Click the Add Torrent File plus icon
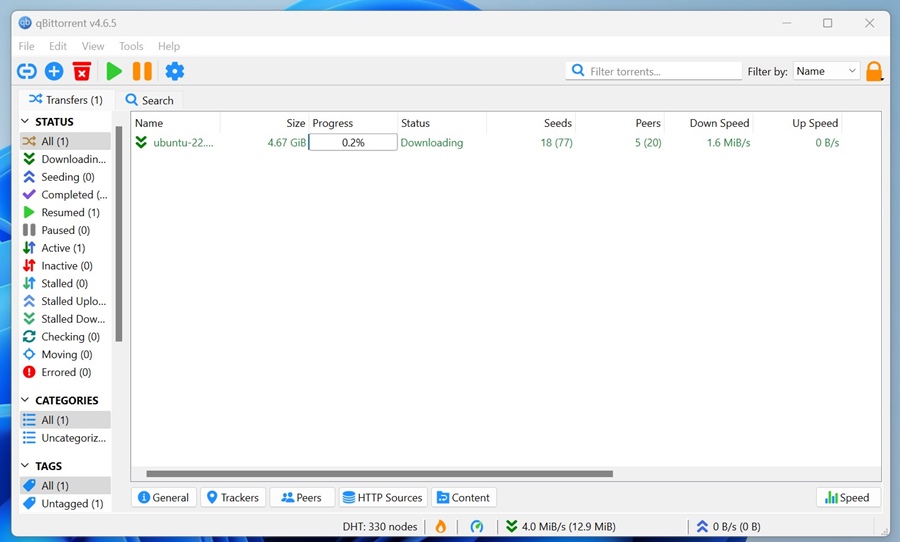Screen dimensions: 900x542 (54, 71)
